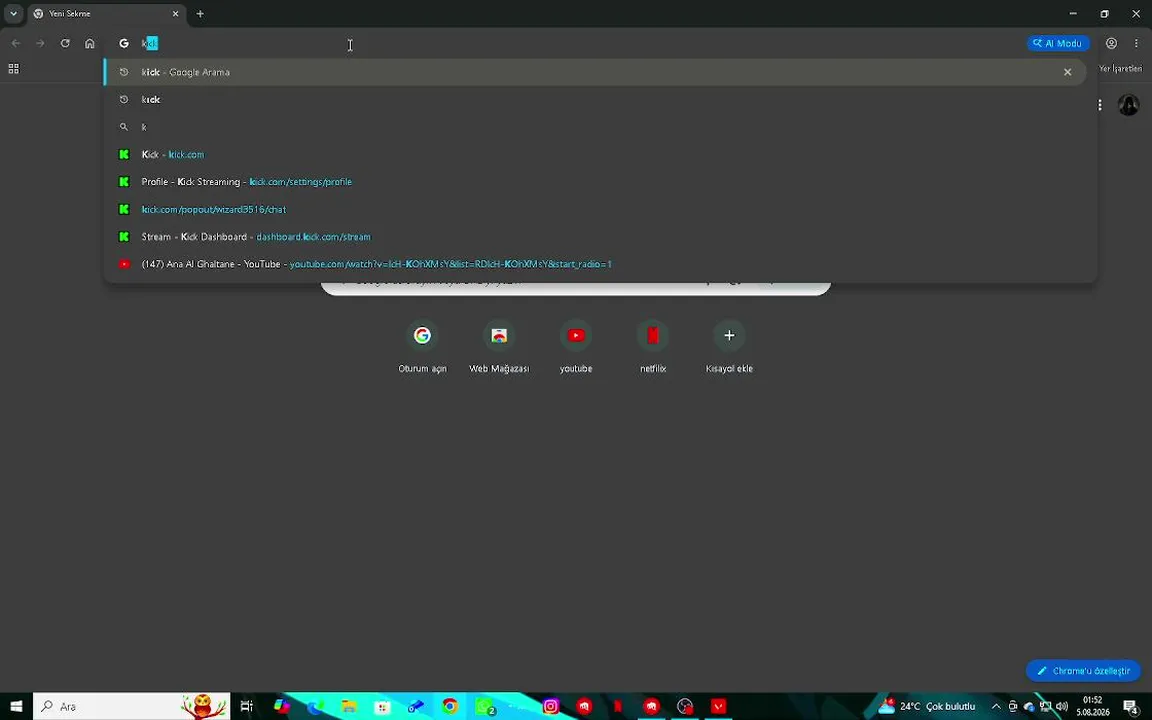
Task: Open Oturum açın Google shortcut
Action: tap(422, 346)
